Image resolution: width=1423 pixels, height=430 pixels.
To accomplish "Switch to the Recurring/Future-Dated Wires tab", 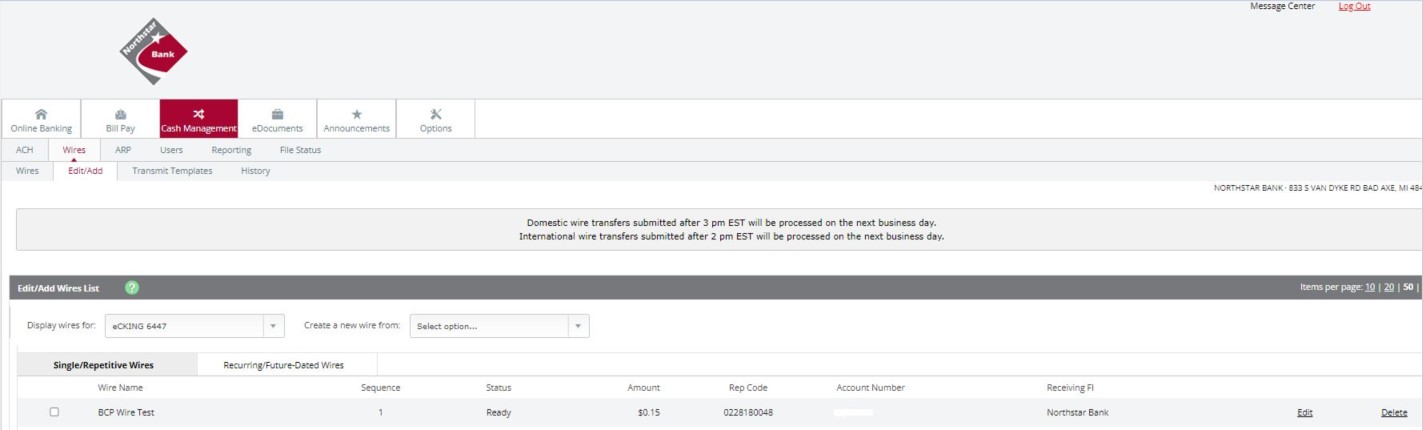I will click(286, 365).
